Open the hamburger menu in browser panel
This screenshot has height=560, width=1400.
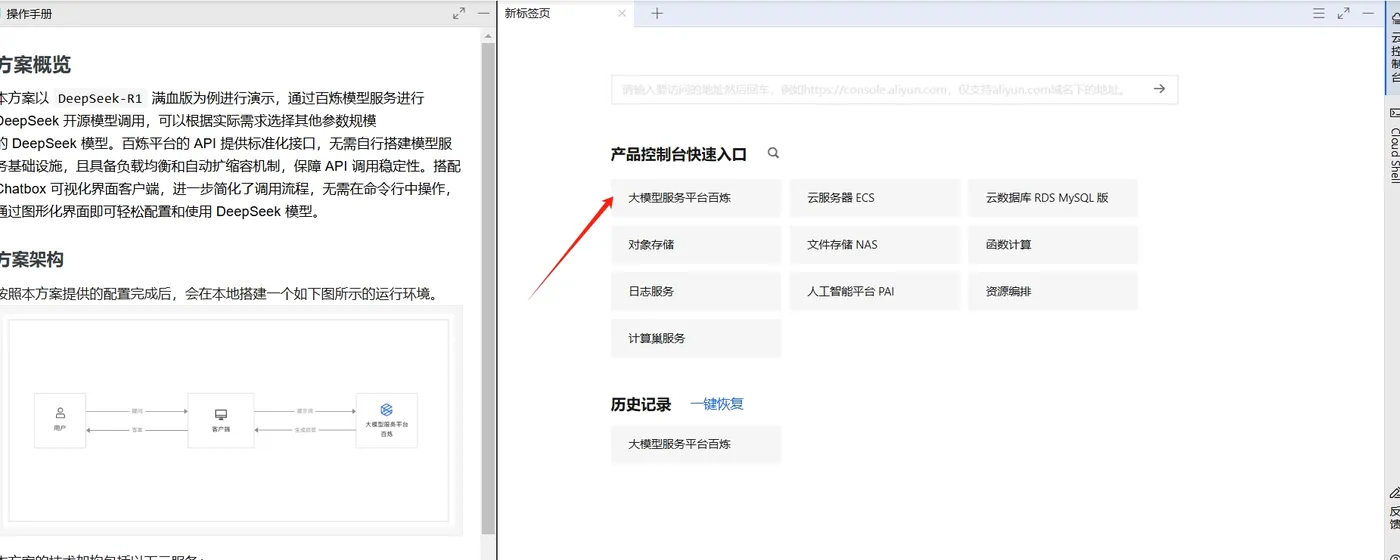click(1319, 13)
